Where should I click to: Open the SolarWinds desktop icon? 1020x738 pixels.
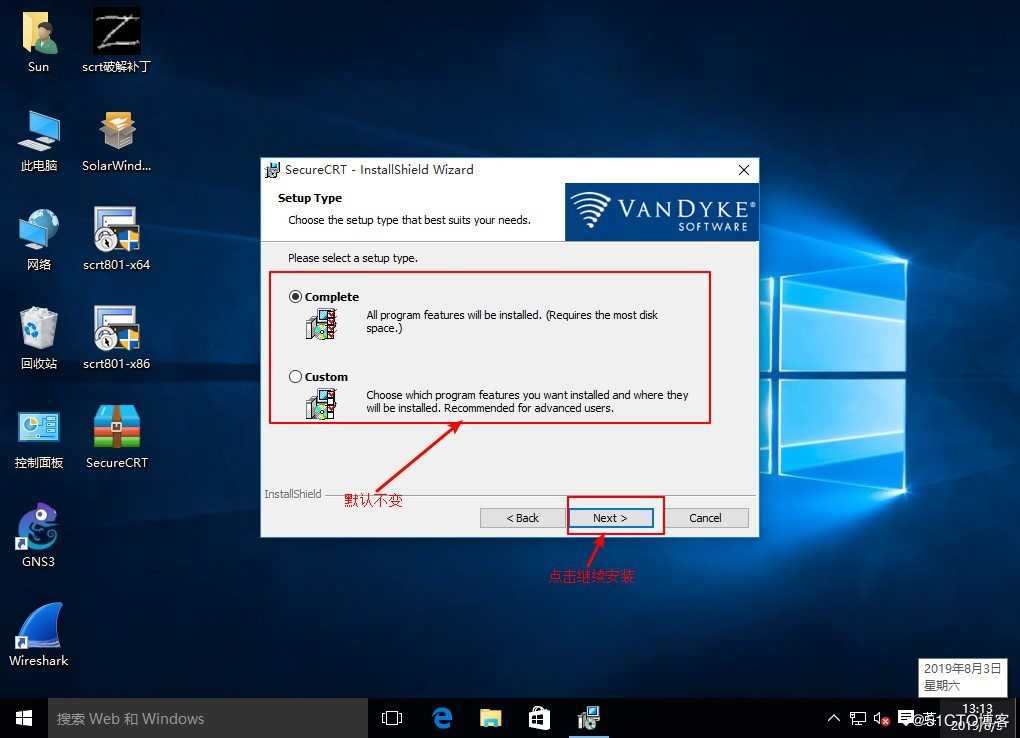tap(116, 141)
